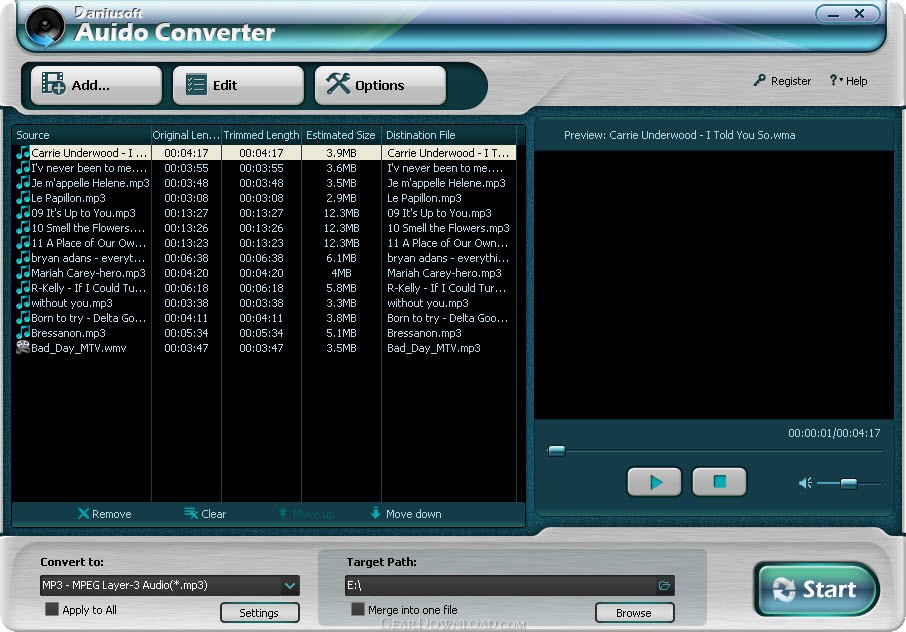Image resolution: width=906 pixels, height=632 pixels.
Task: Click the Help question mark icon
Action: tap(833, 80)
